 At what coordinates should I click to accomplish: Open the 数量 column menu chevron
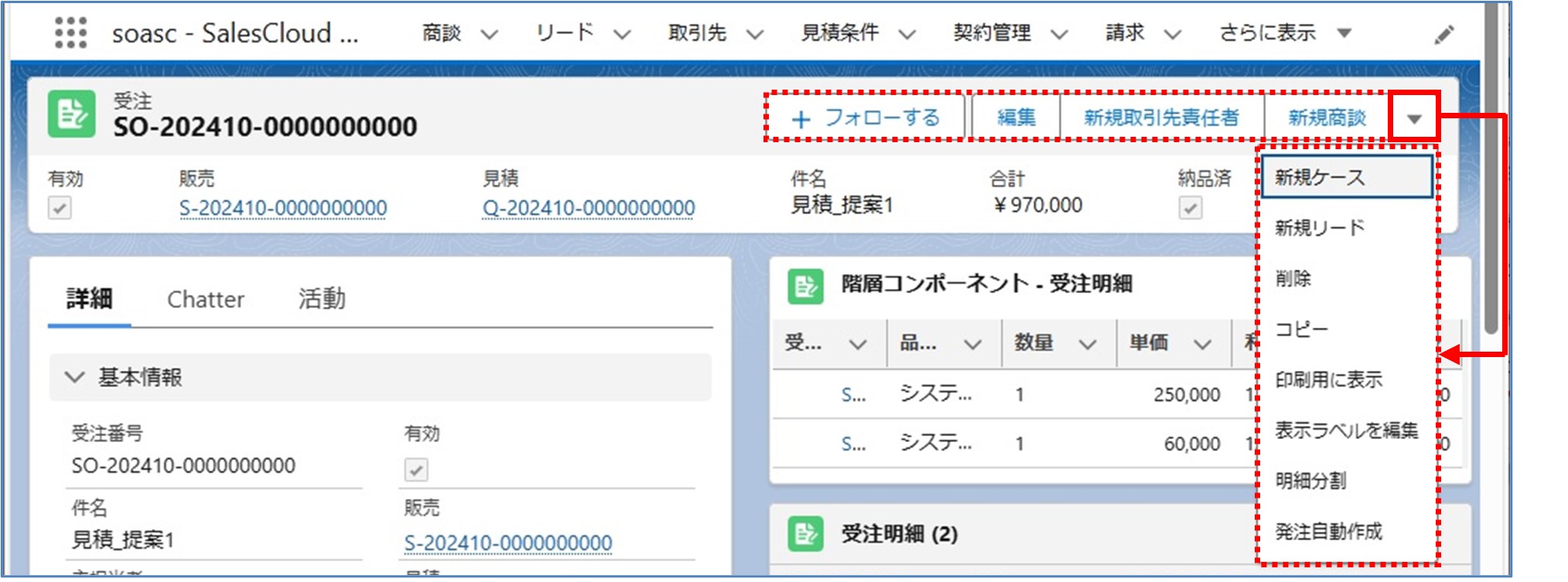pos(1088,344)
